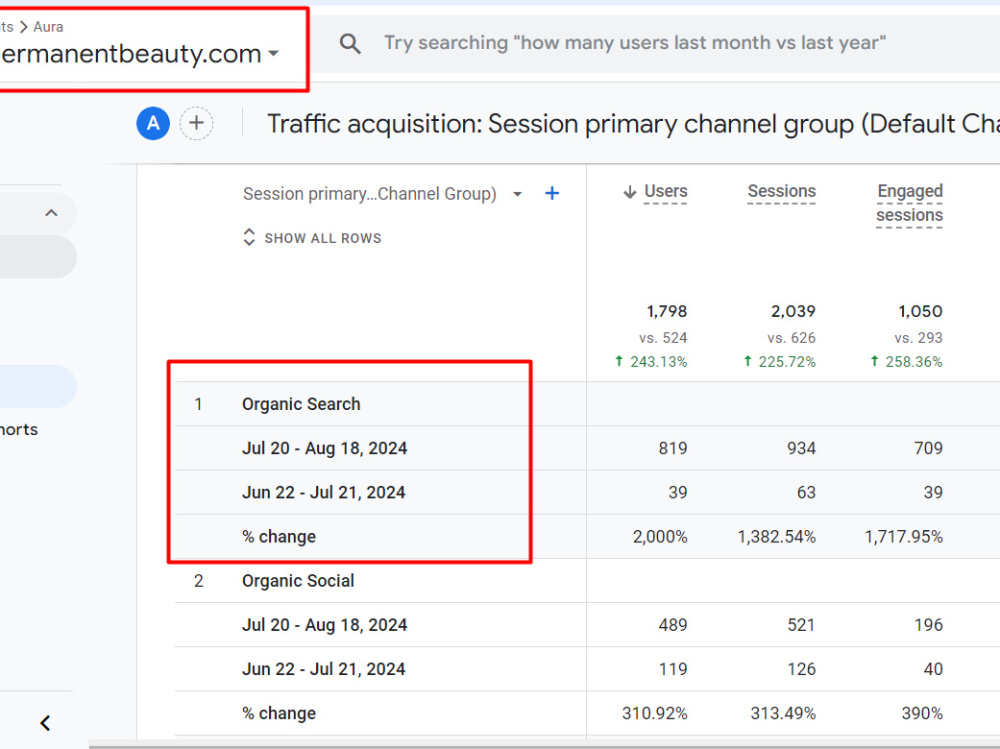Viewport: 1000px width, 749px height.
Task: Open the Session primary Channel Group dropdown
Action: click(x=518, y=194)
